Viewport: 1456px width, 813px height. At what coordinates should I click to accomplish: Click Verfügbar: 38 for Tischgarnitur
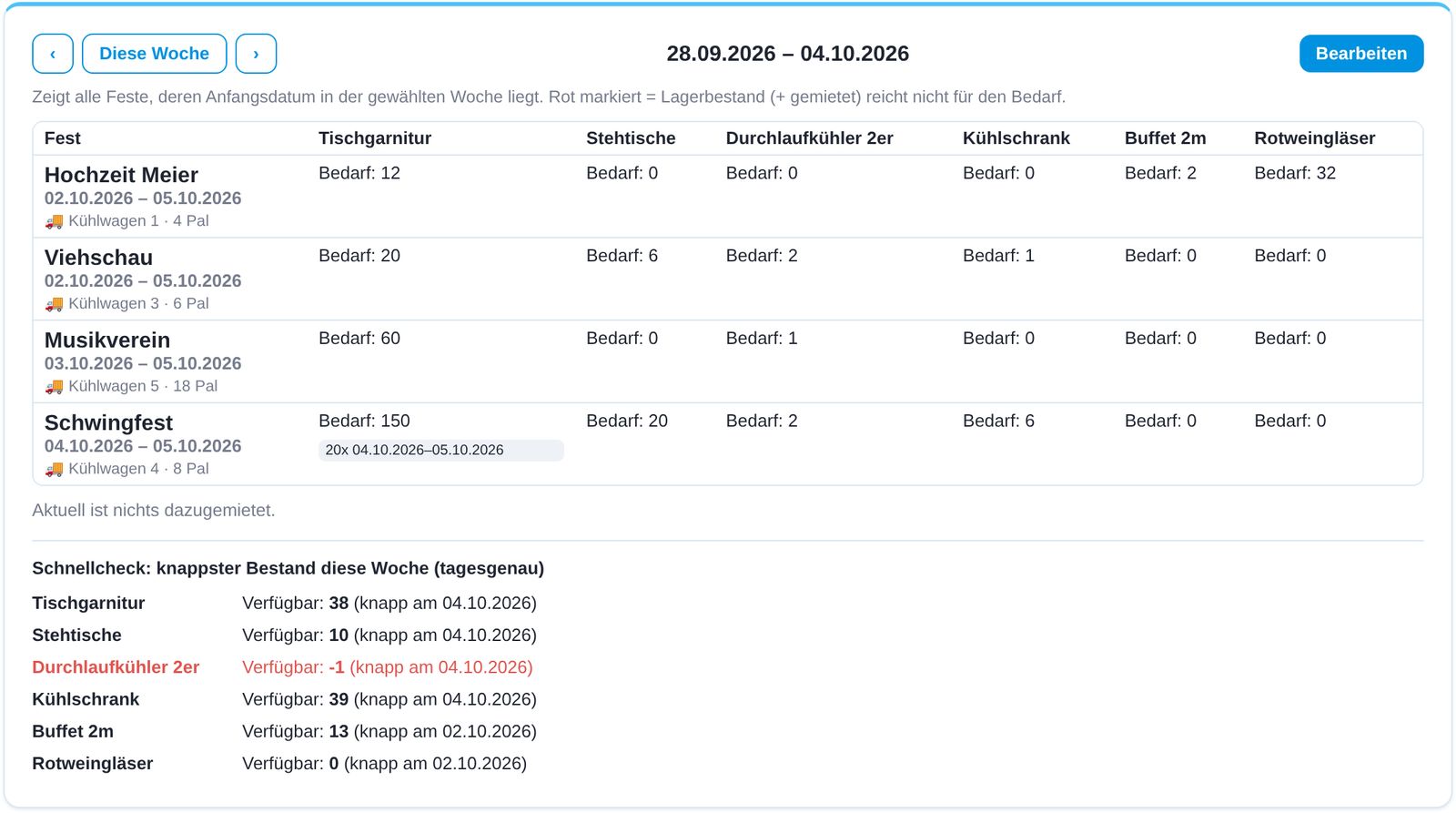(x=389, y=603)
